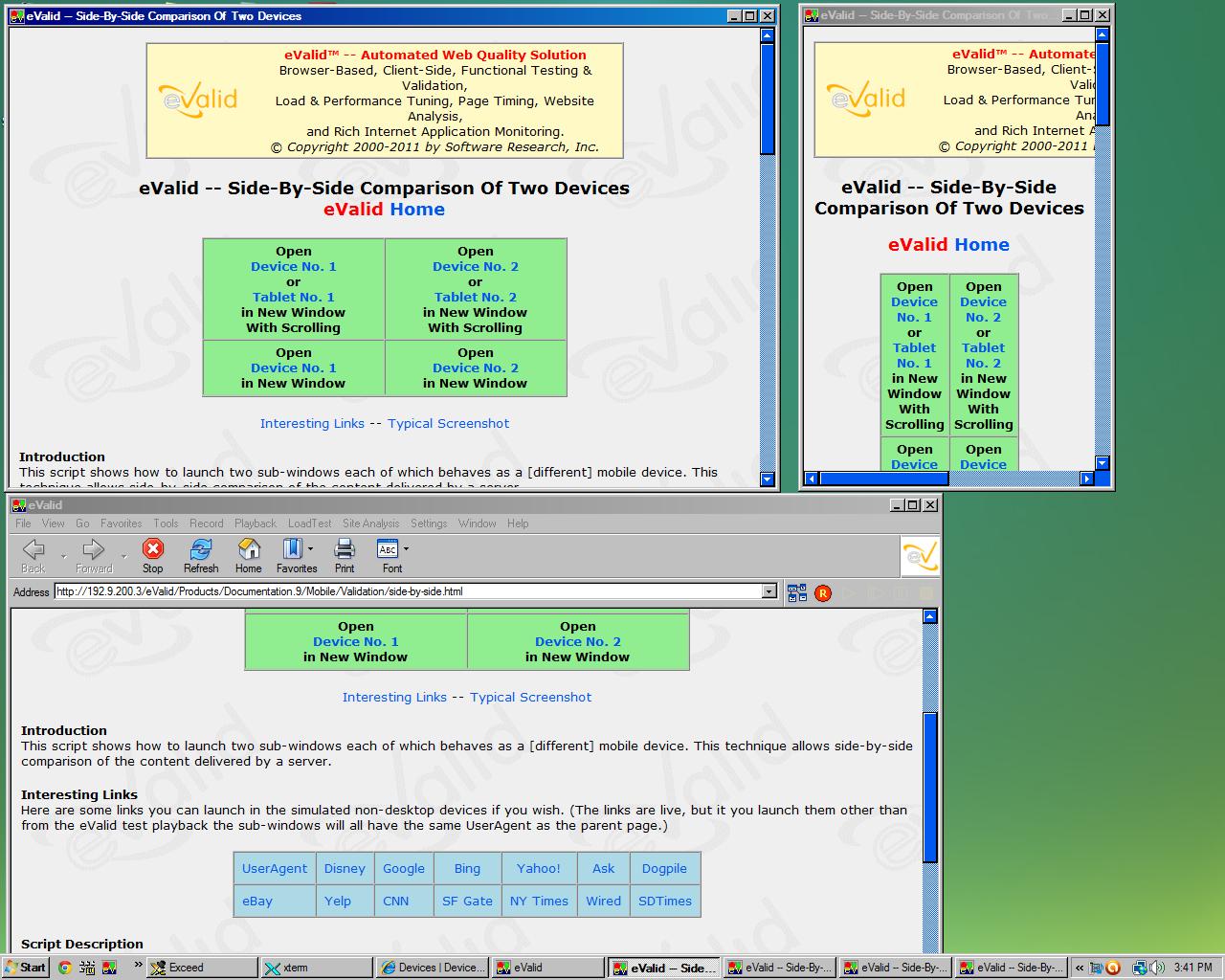Click the Back arrow icon
1225x980 pixels.
click(x=33, y=549)
